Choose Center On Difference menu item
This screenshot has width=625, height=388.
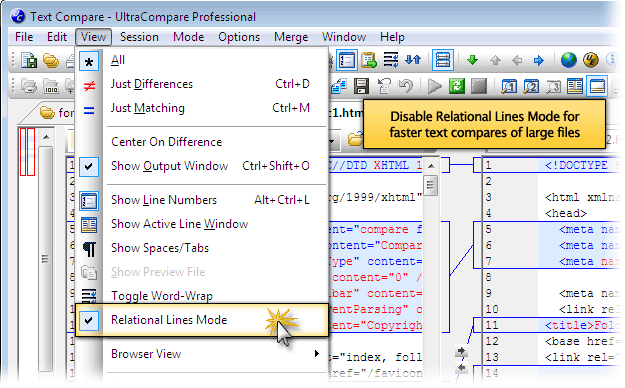202,142
